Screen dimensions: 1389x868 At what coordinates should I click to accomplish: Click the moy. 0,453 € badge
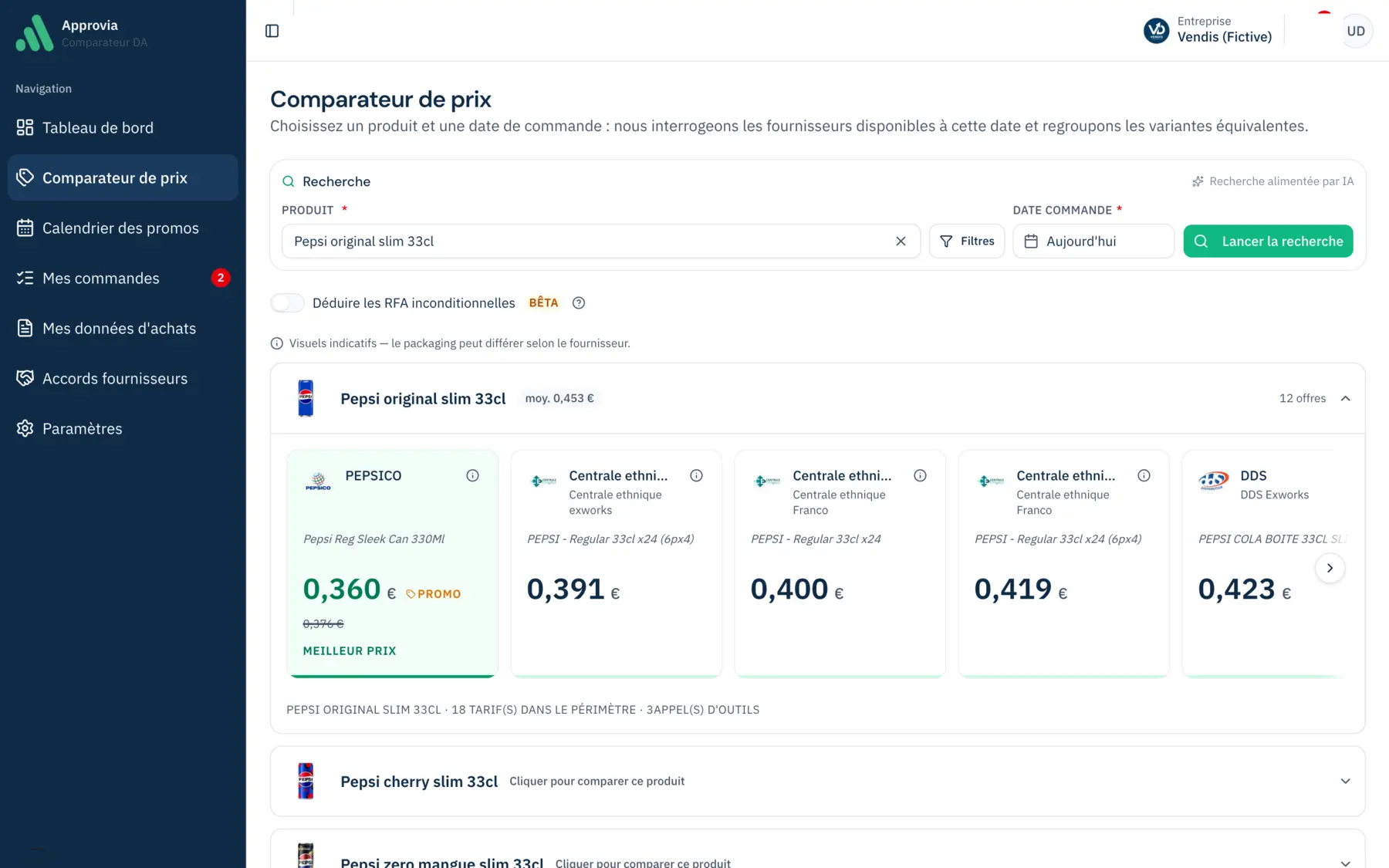tap(559, 398)
